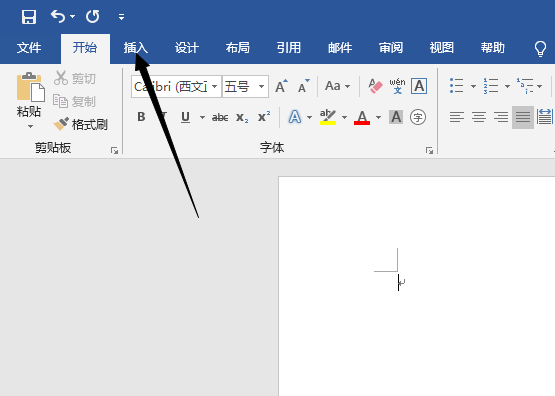The height and width of the screenshot is (396, 555).
Task: Toggle Bold formatting
Action: [x=141, y=117]
